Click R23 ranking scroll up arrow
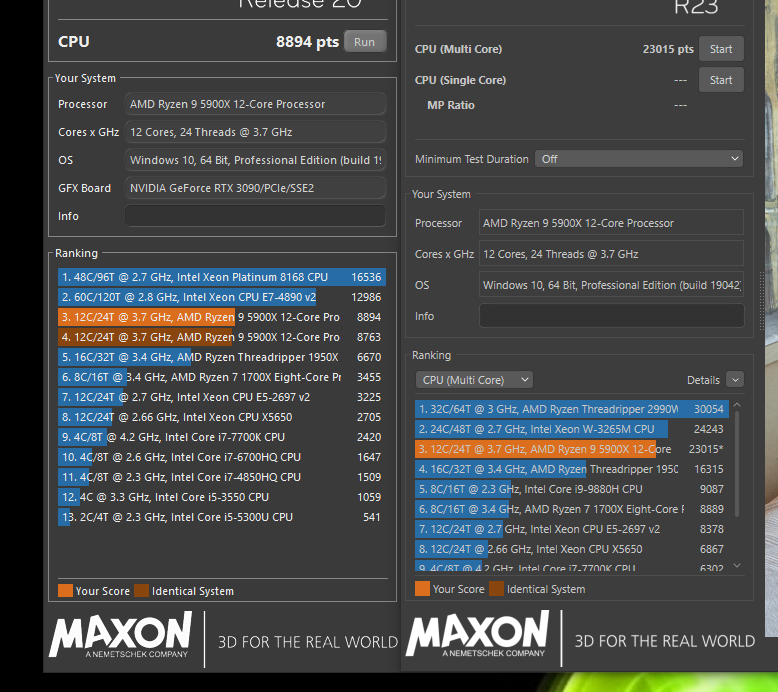 point(737,405)
